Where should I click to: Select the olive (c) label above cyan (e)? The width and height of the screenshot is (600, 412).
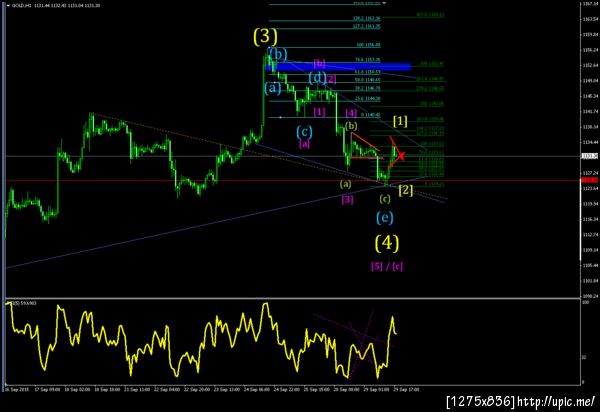pos(385,199)
